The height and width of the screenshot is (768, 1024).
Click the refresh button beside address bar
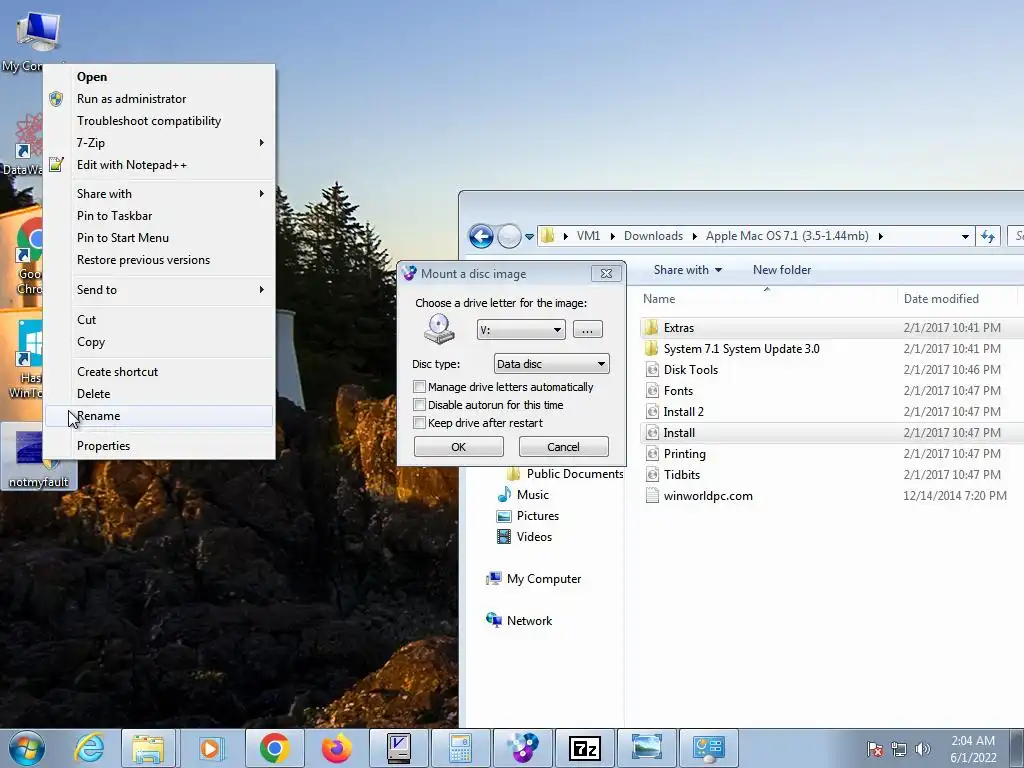pyautogui.click(x=987, y=236)
